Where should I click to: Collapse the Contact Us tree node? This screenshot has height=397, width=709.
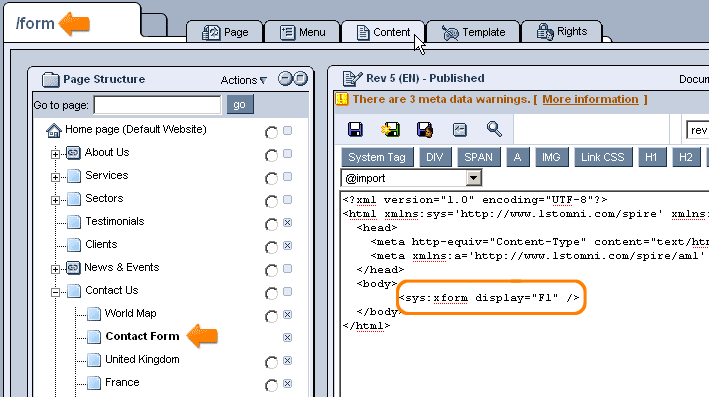(55, 293)
